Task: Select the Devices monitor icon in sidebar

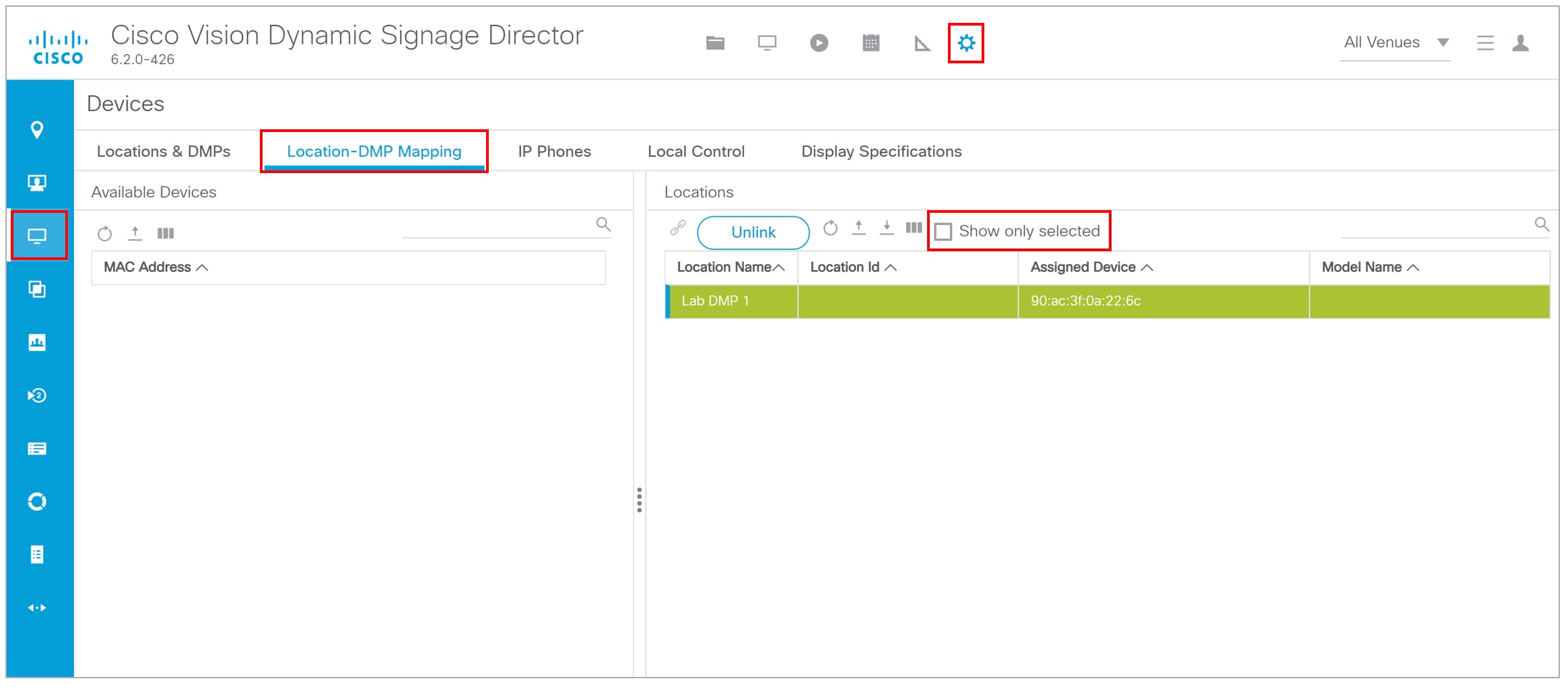Action: (x=37, y=236)
